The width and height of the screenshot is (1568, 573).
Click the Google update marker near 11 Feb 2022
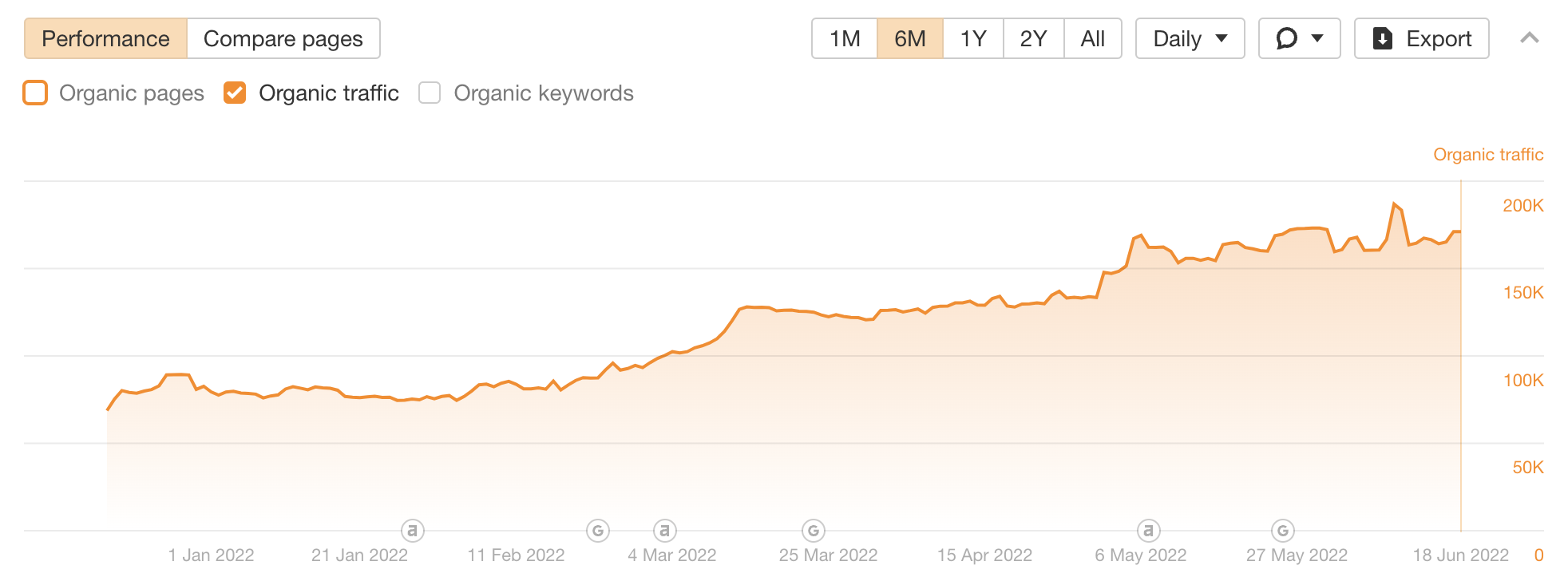(x=598, y=530)
